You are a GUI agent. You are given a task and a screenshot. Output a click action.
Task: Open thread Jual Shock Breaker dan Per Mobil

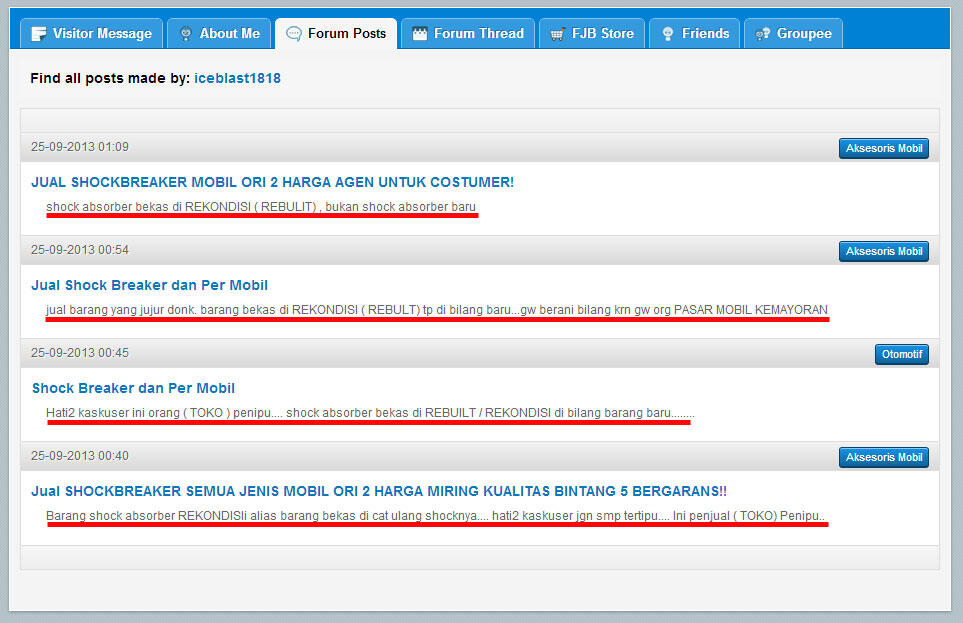[149, 285]
